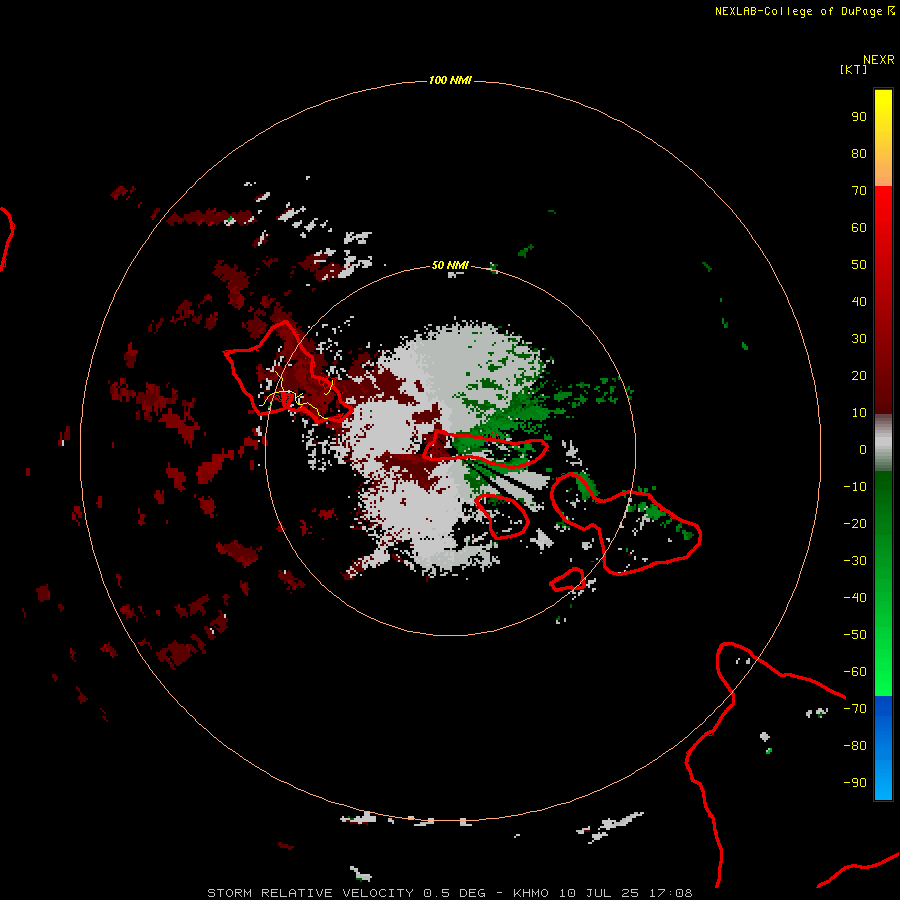Click the 30 value on the velocity scale
Screen dimensions: 900x900
pyautogui.click(x=859, y=339)
